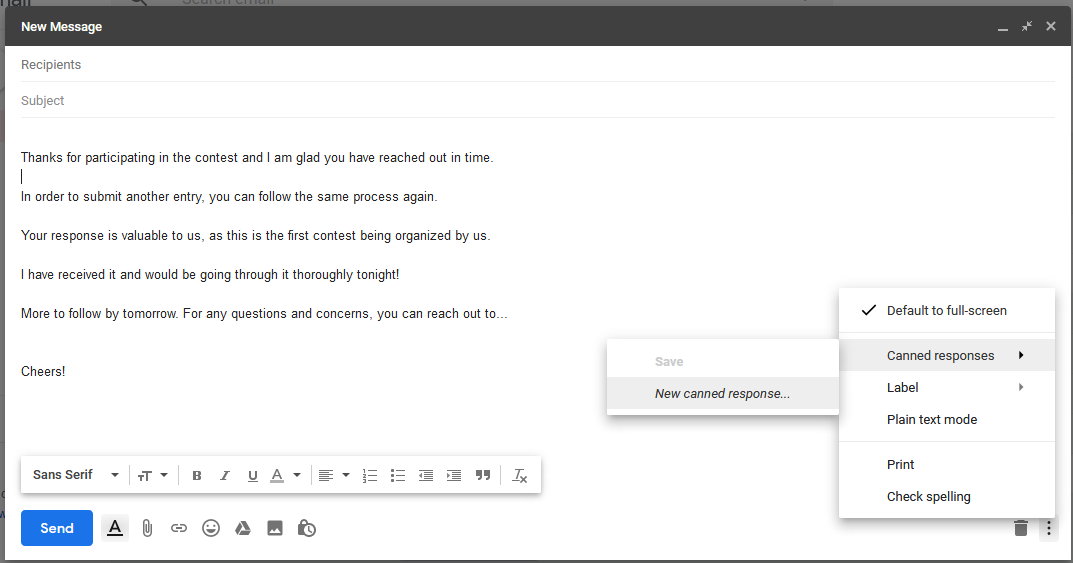Open the Canned responses submenu

click(x=946, y=355)
